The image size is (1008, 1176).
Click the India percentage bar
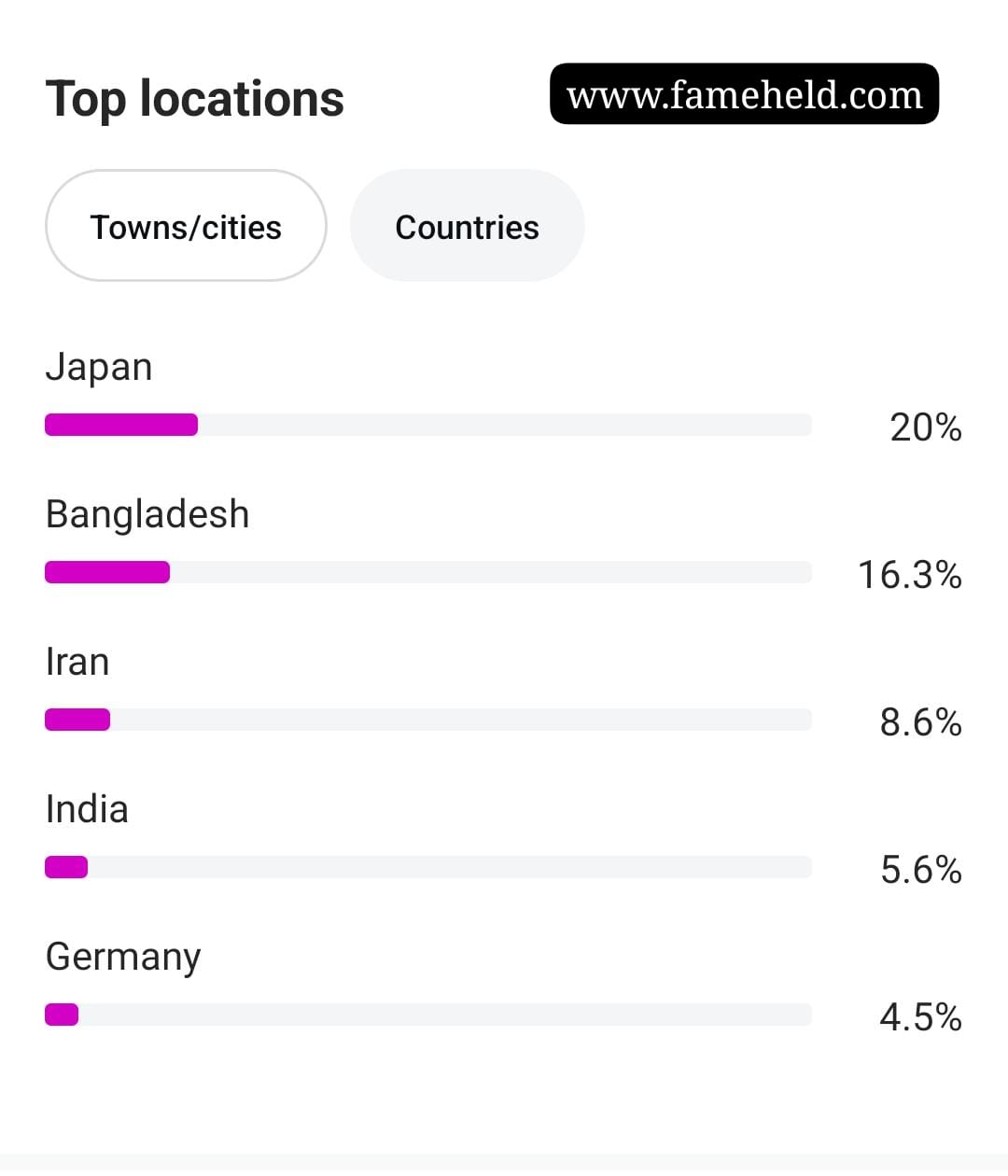point(428,867)
